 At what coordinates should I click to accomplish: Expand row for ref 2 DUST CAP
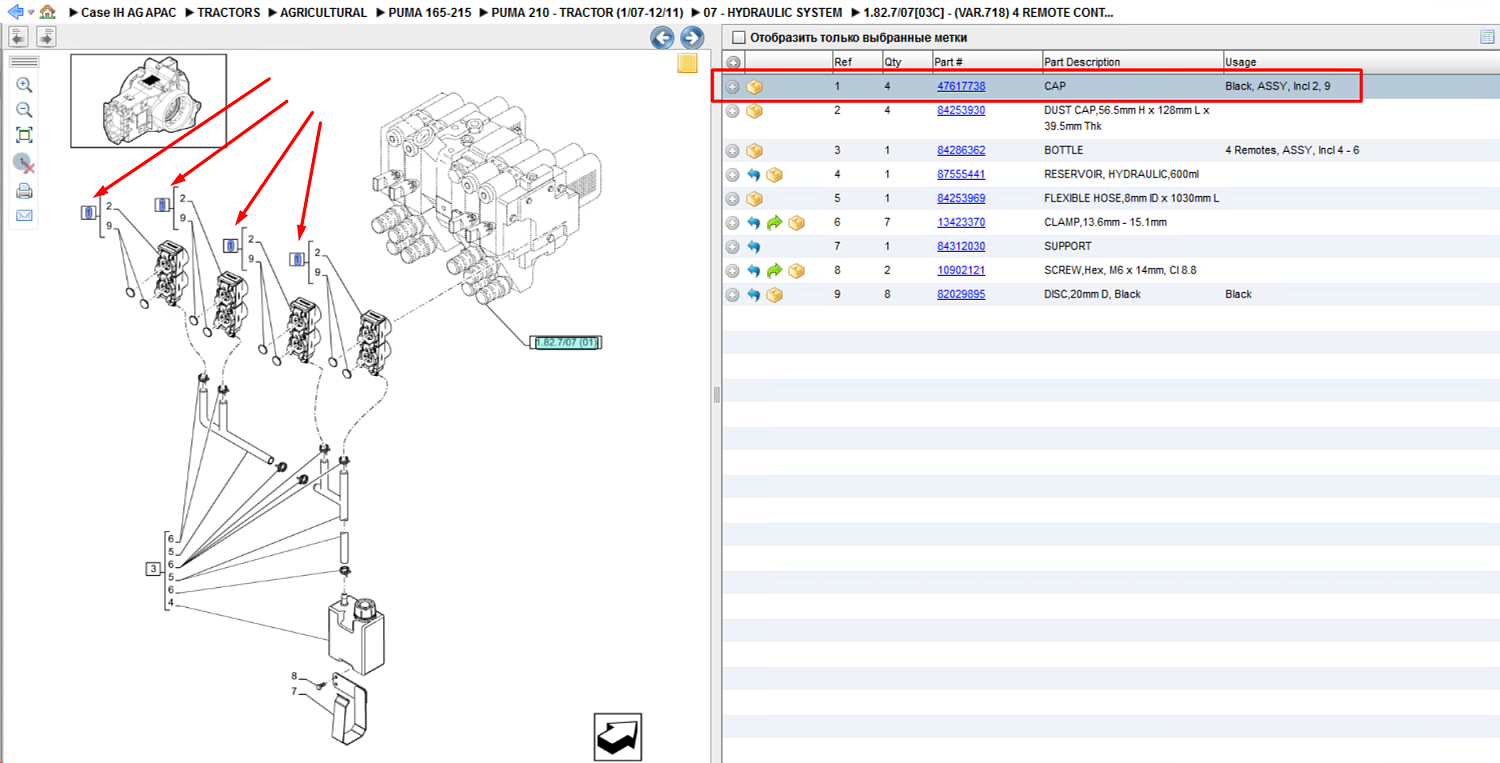[x=733, y=111]
